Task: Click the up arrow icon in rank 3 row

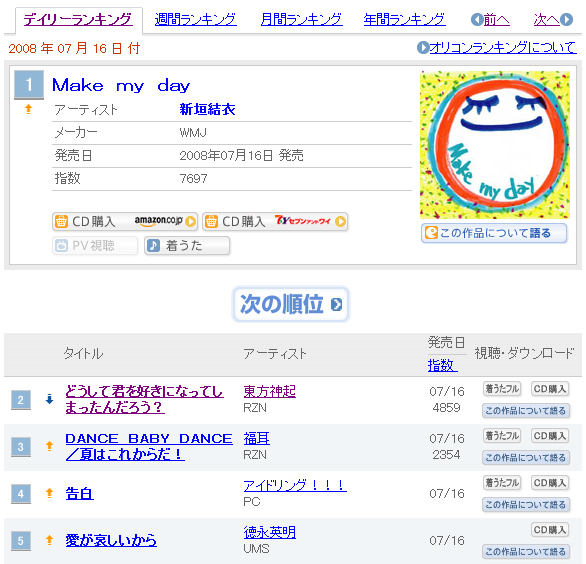Action: [x=49, y=446]
